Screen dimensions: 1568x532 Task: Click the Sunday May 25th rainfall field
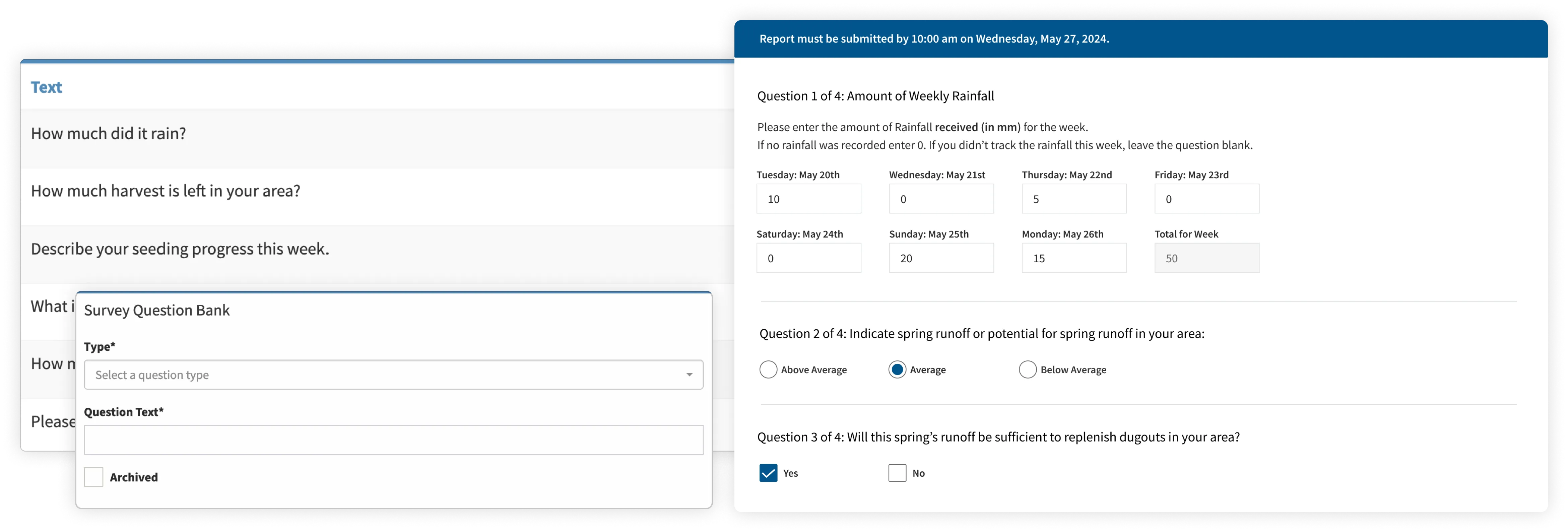pyautogui.click(x=941, y=258)
